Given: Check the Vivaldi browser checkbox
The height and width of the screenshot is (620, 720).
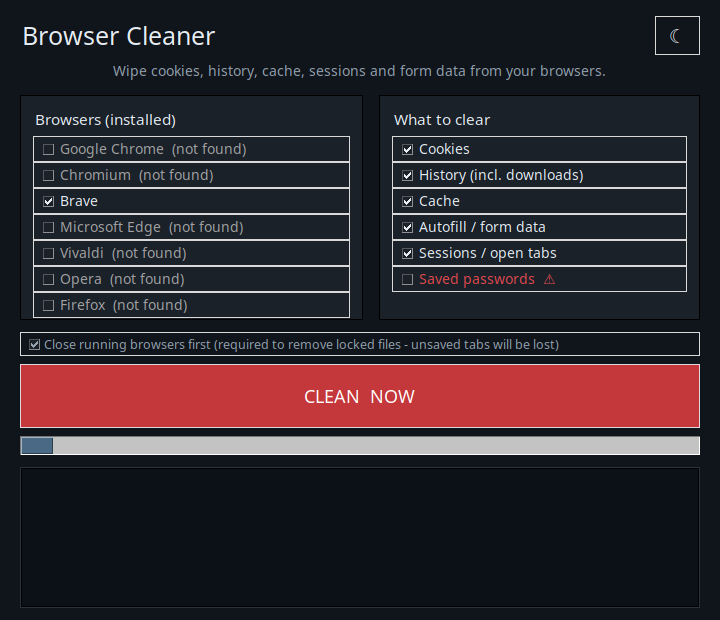Looking at the screenshot, I should pos(48,254).
